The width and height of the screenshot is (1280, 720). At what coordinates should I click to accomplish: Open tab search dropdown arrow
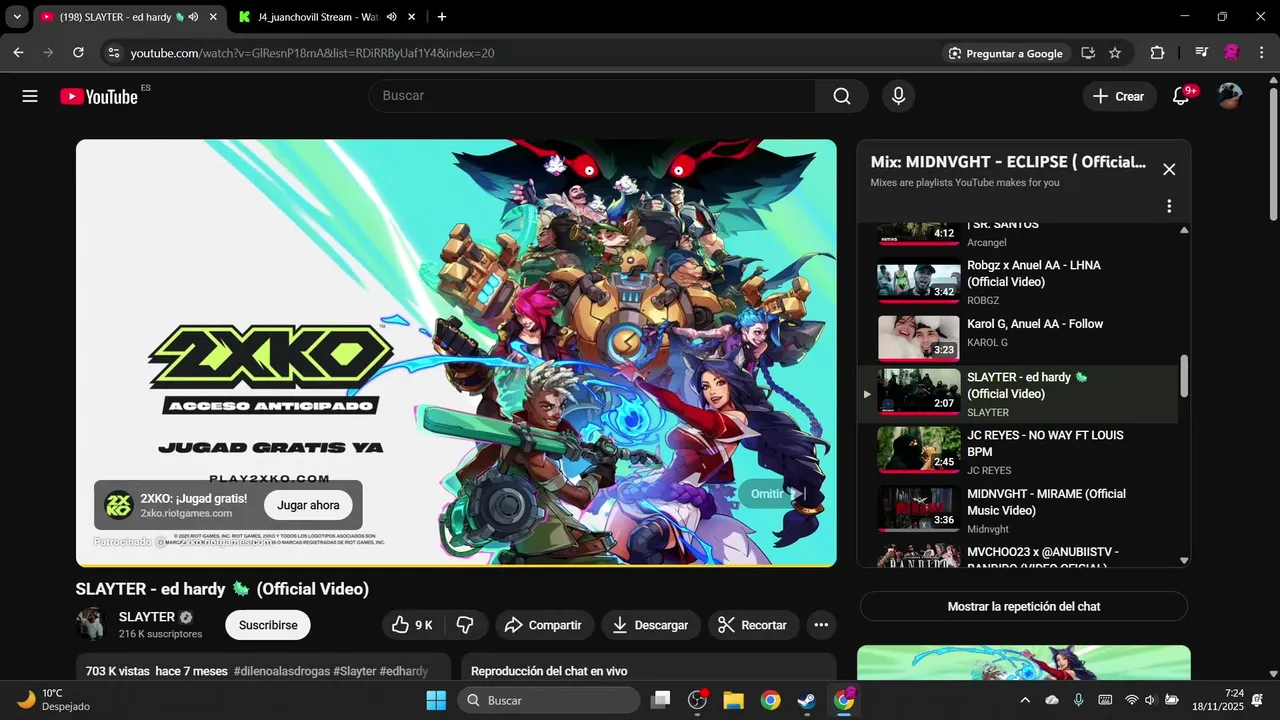tap(16, 17)
